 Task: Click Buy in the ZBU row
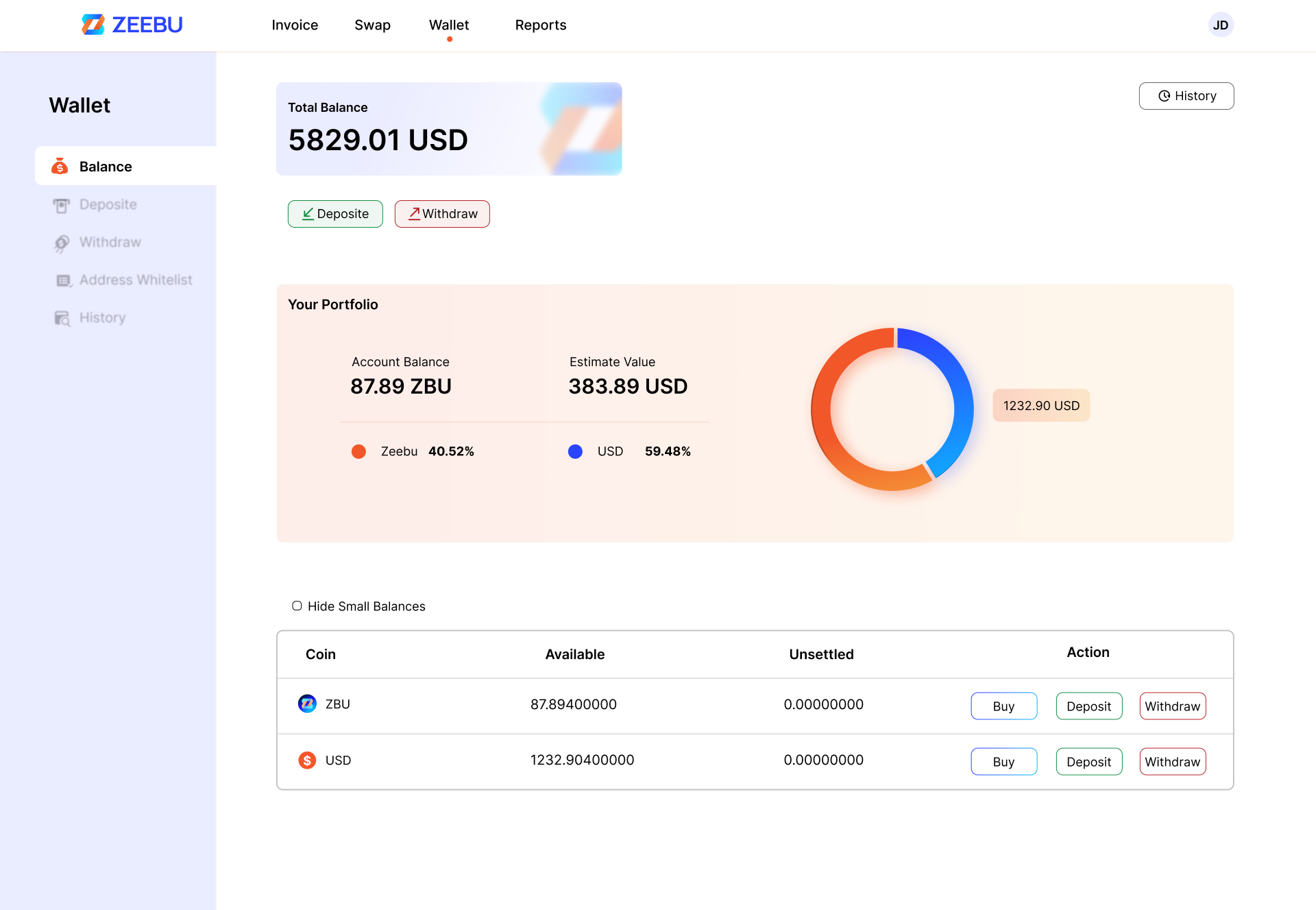(1003, 706)
